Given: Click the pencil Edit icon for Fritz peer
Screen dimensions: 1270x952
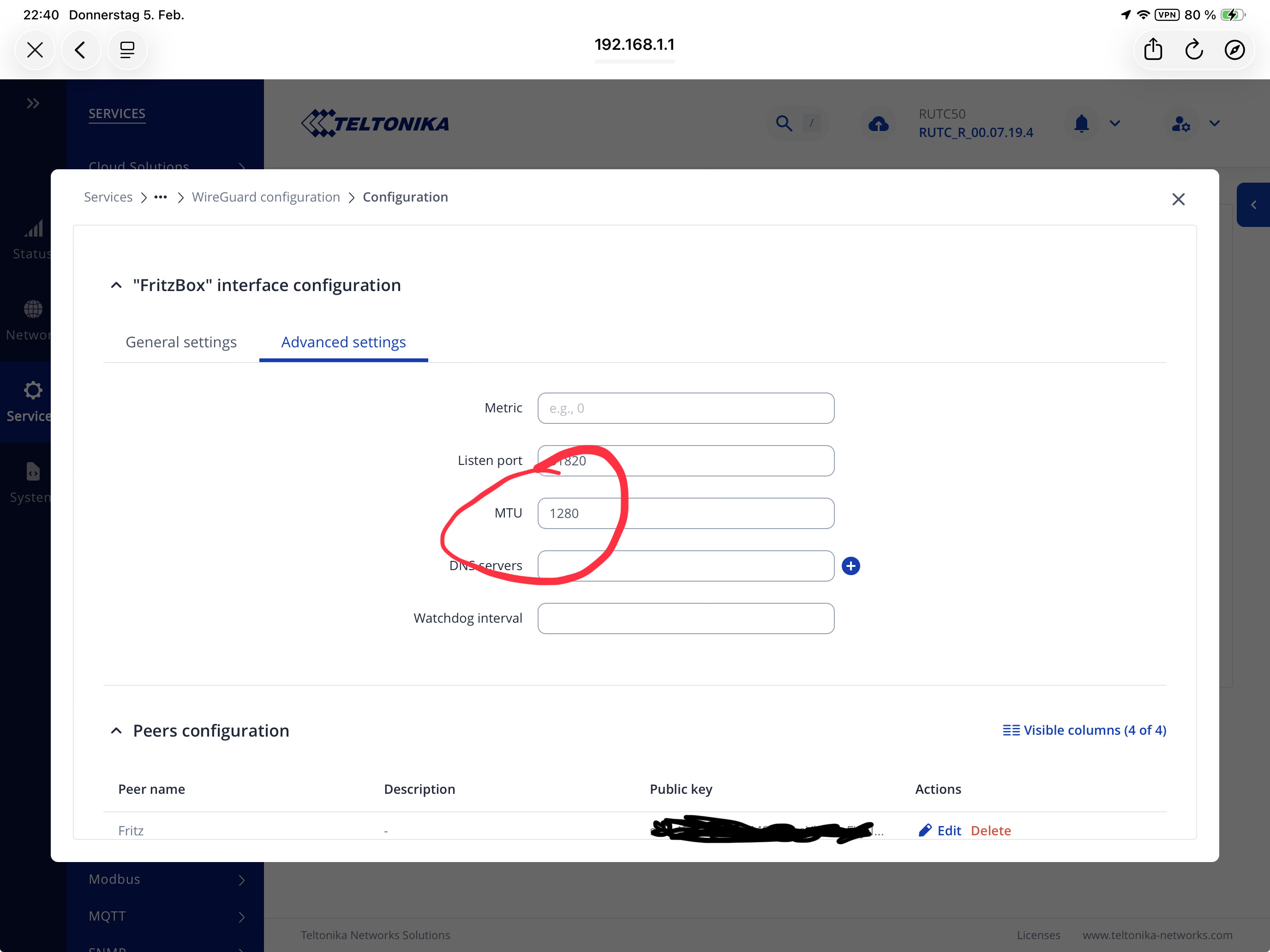Looking at the screenshot, I should tap(925, 830).
